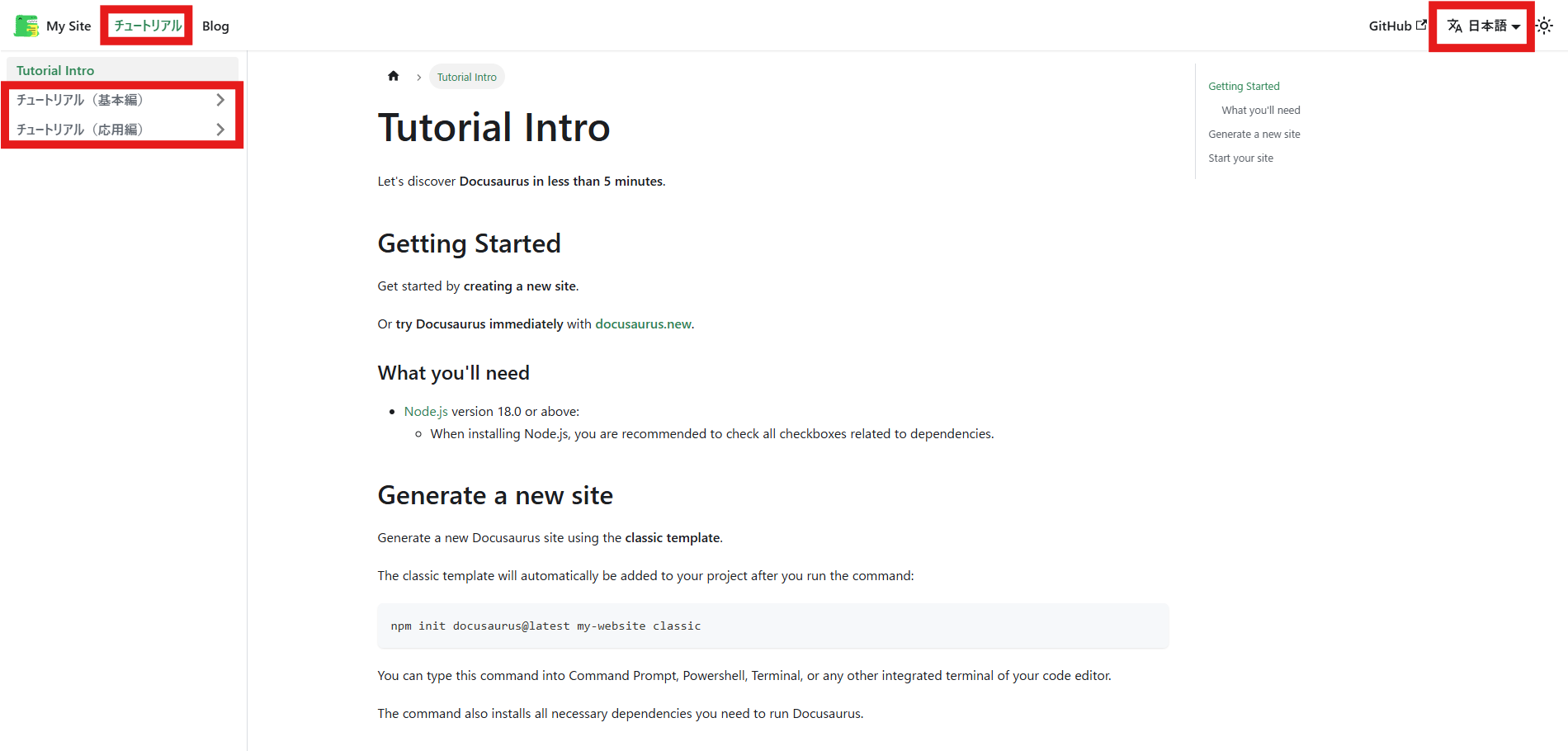Expand チュートリアル（応用編）chevron

tap(220, 130)
